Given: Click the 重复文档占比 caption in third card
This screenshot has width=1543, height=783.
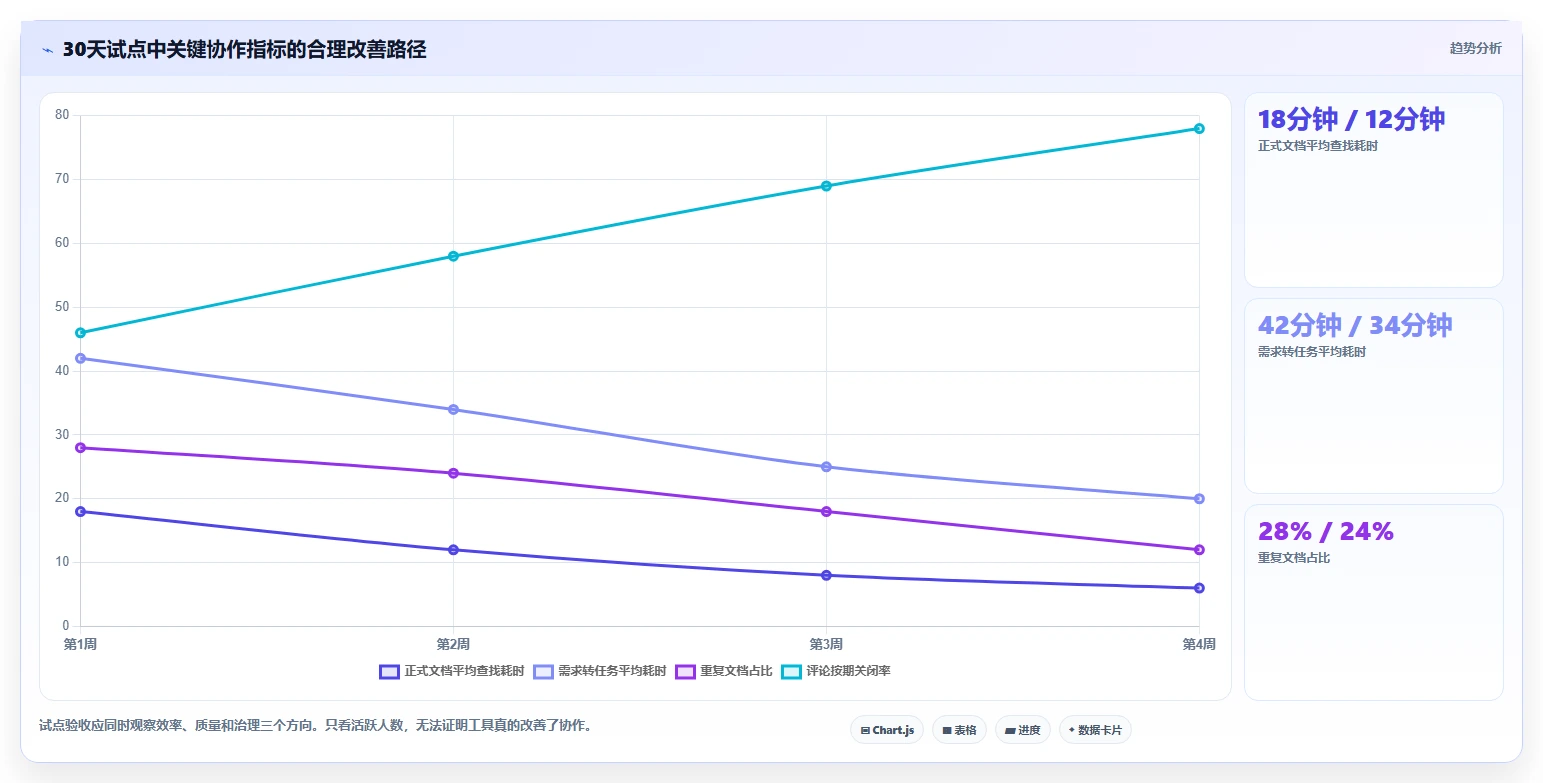Looking at the screenshot, I should tap(1294, 558).
